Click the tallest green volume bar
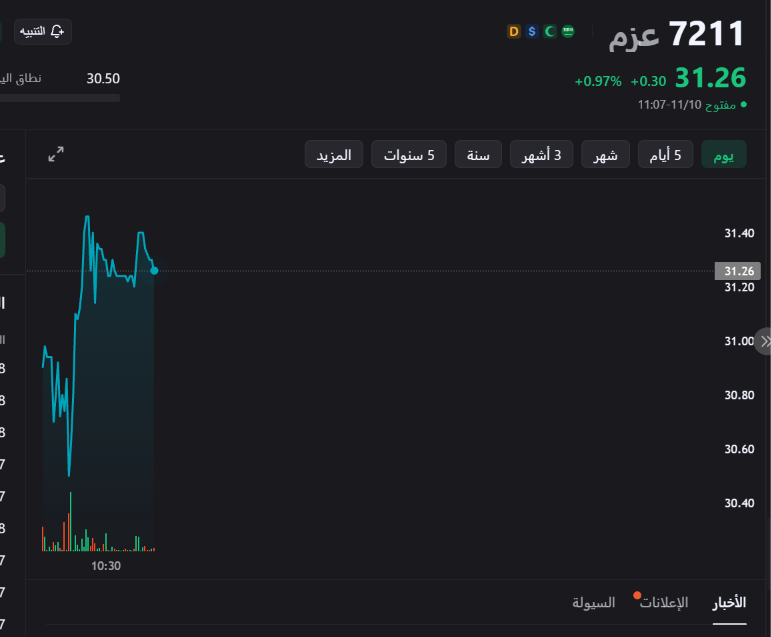 70,521
